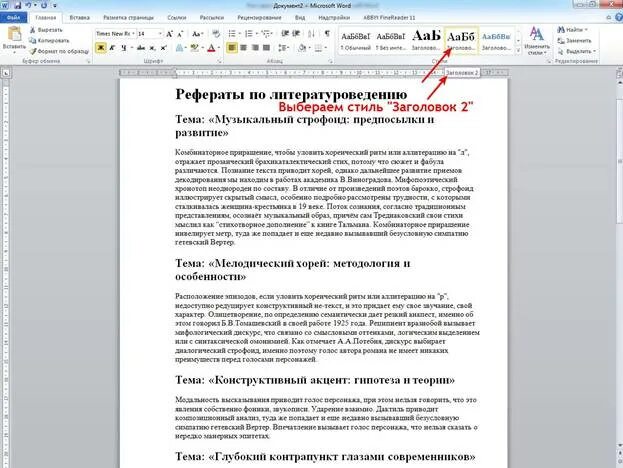Click the text highlight color button
623x468 pixels.
coord(194,48)
